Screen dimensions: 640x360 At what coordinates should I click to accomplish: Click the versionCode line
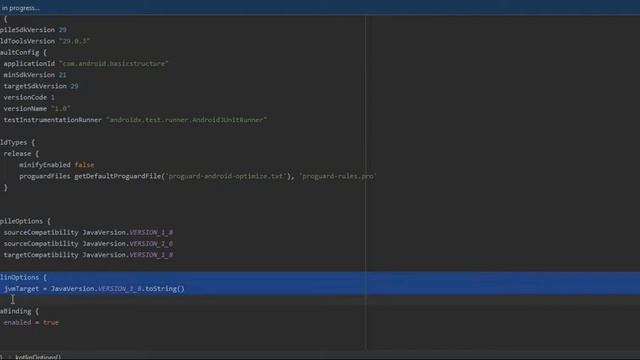click(x=29, y=97)
